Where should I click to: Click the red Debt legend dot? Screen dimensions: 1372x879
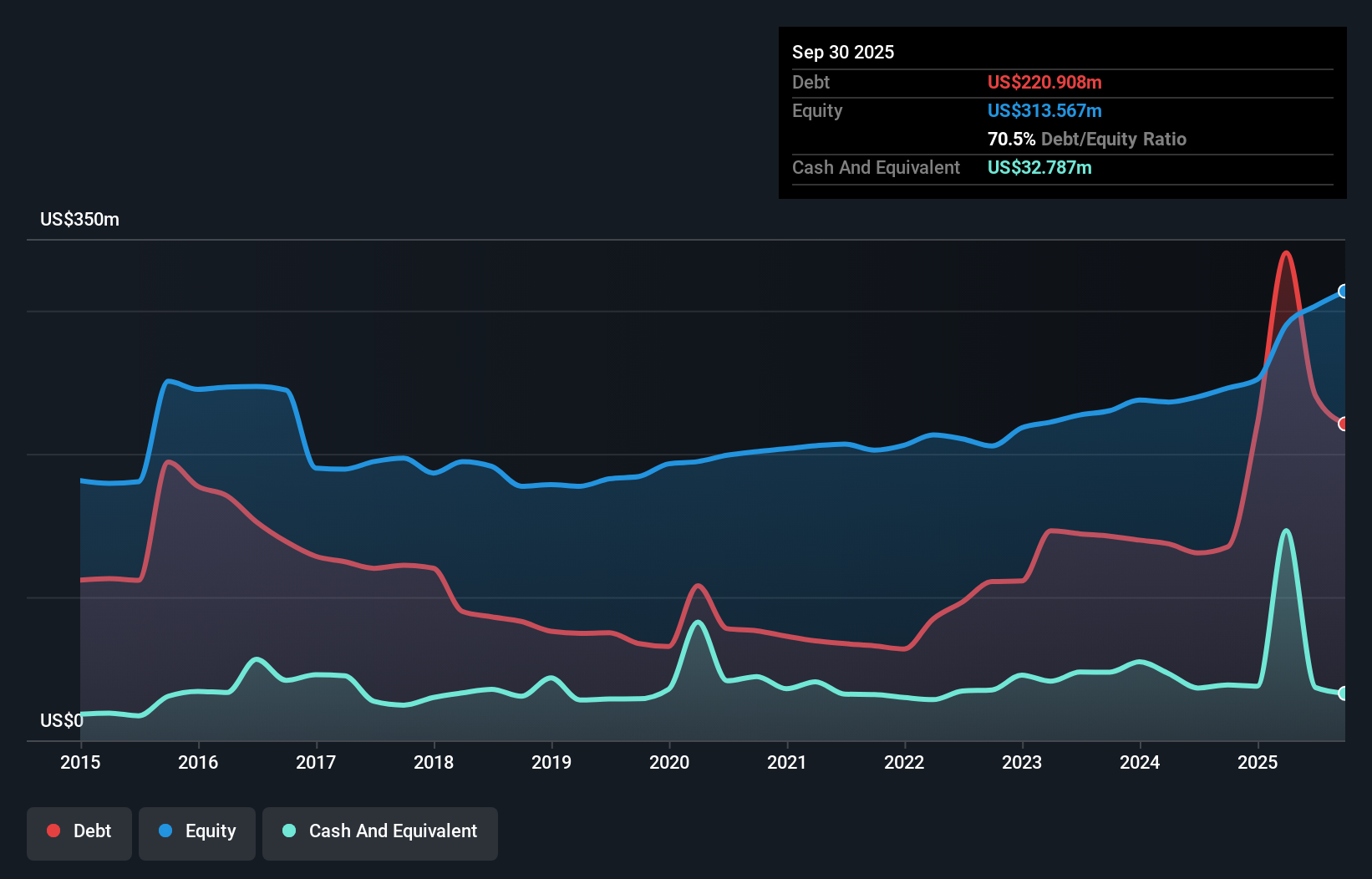pos(53,830)
